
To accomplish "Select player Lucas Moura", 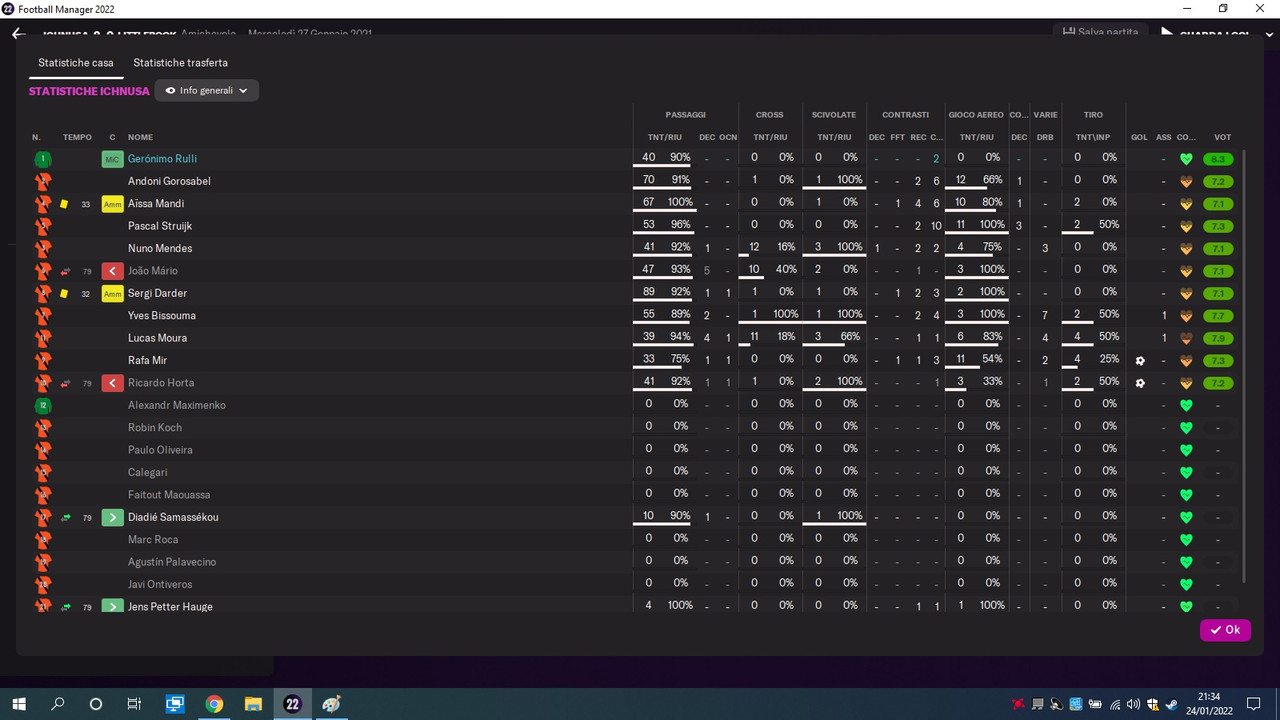I will click(157, 338).
